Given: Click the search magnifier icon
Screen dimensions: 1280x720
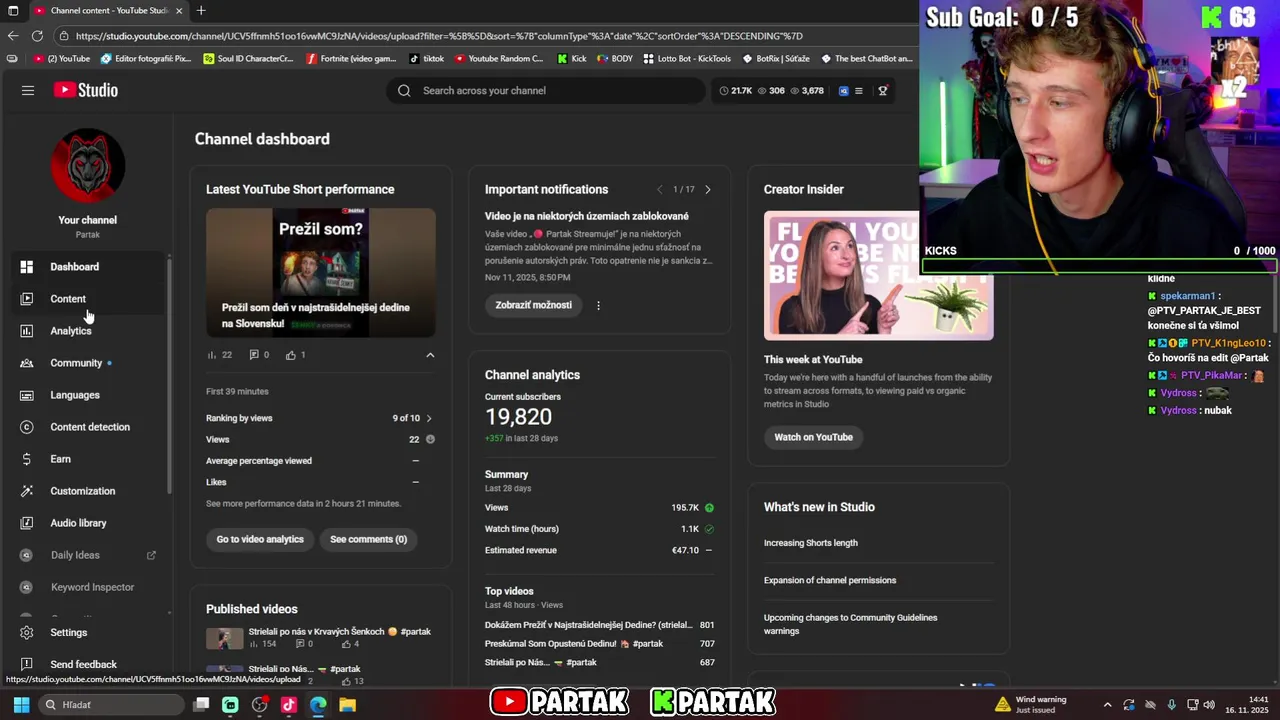Looking at the screenshot, I should pyautogui.click(x=404, y=90).
